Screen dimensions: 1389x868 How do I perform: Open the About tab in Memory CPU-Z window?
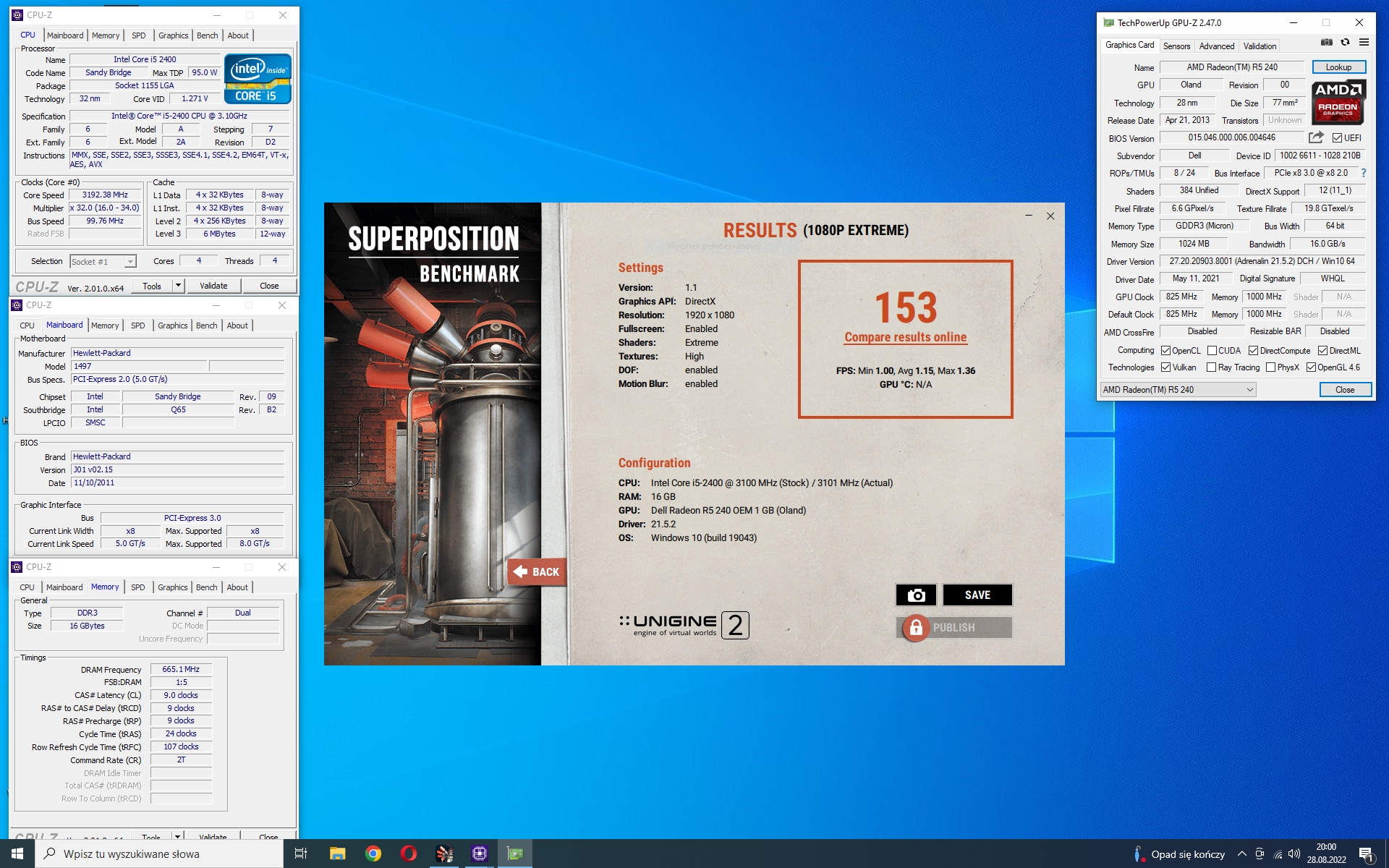[237, 587]
